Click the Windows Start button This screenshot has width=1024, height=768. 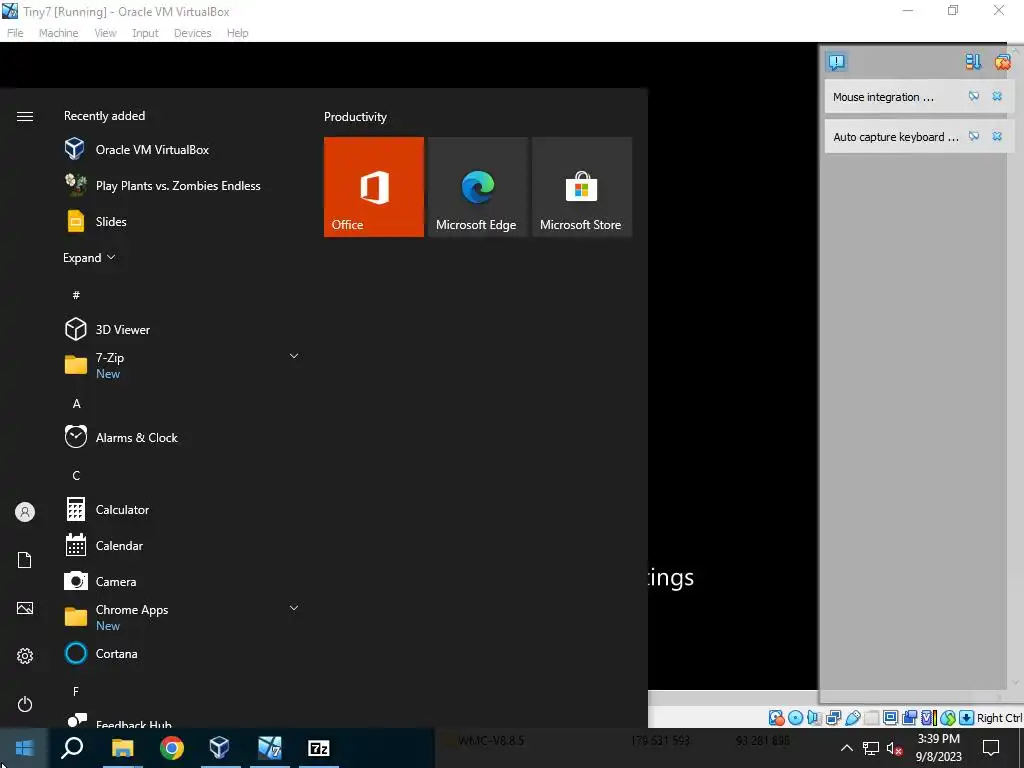[24, 748]
